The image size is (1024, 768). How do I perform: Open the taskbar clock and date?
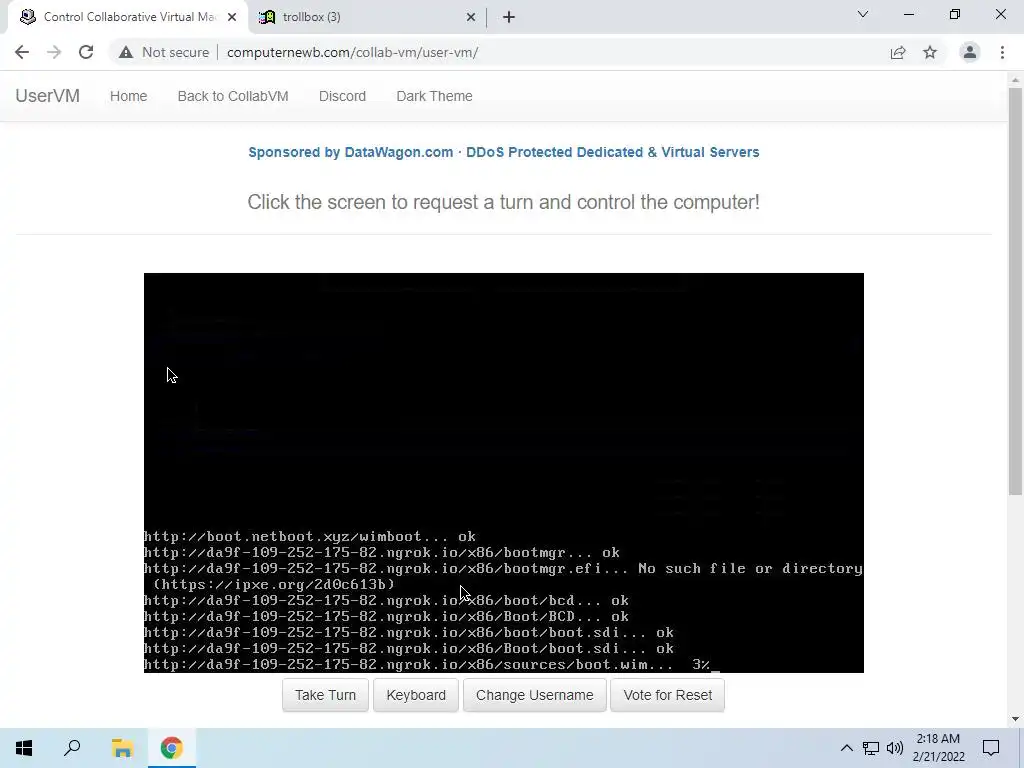pos(938,748)
